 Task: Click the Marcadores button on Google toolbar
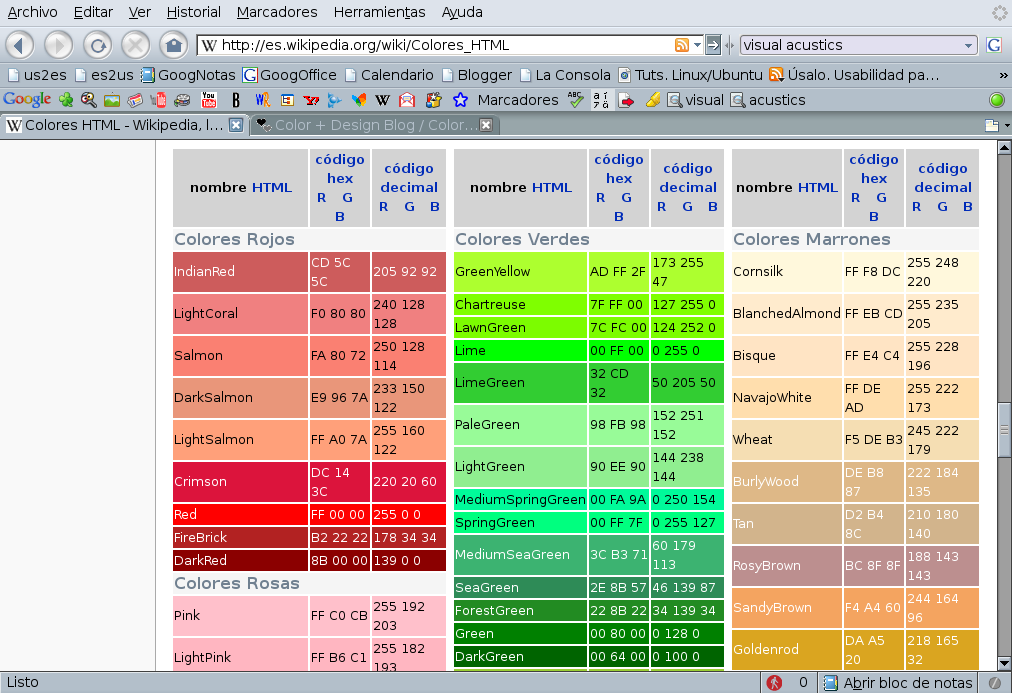coord(518,100)
